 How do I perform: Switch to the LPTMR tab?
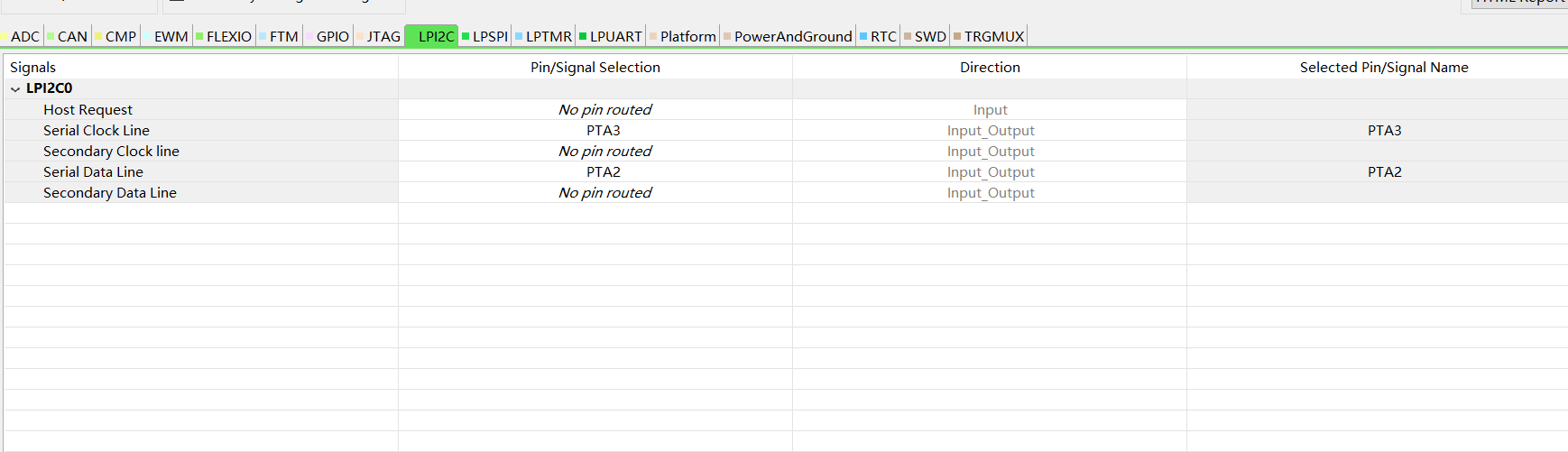click(544, 36)
